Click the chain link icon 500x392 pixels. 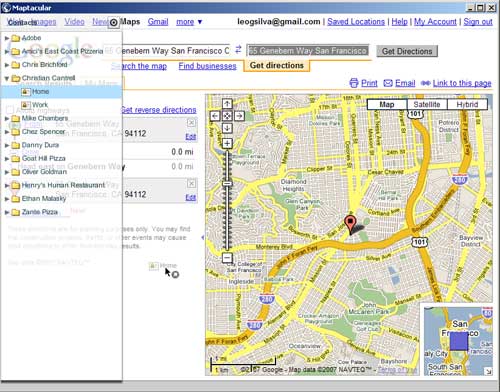point(426,83)
